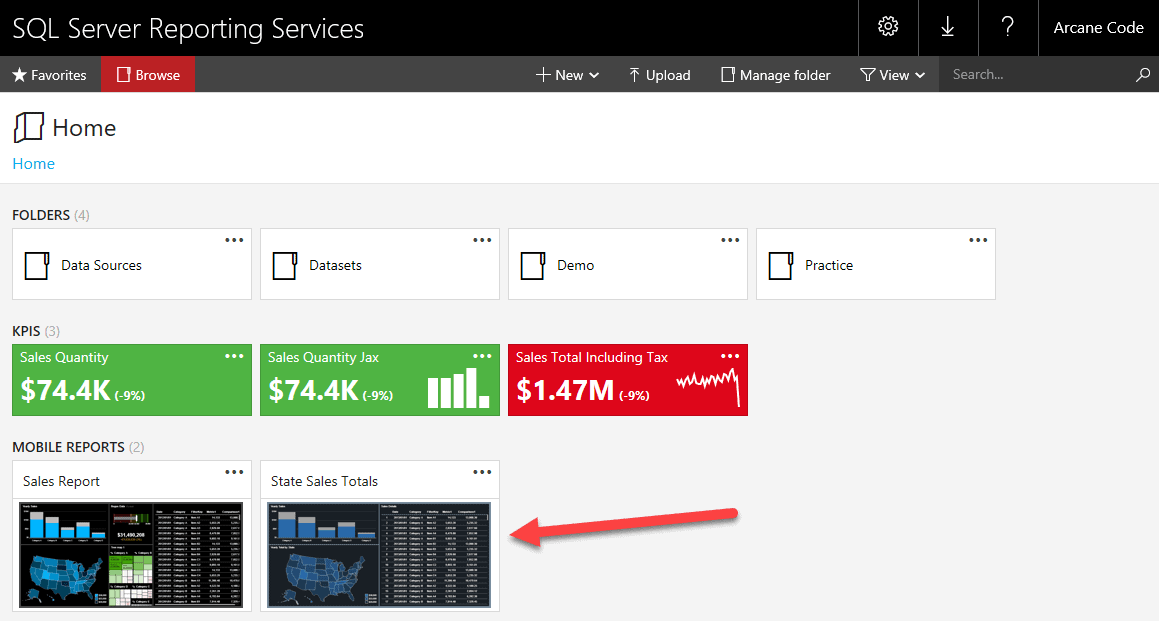Click the sparkline in Sales Total Including Tax
Image resolution: width=1159 pixels, height=621 pixels.
(708, 387)
